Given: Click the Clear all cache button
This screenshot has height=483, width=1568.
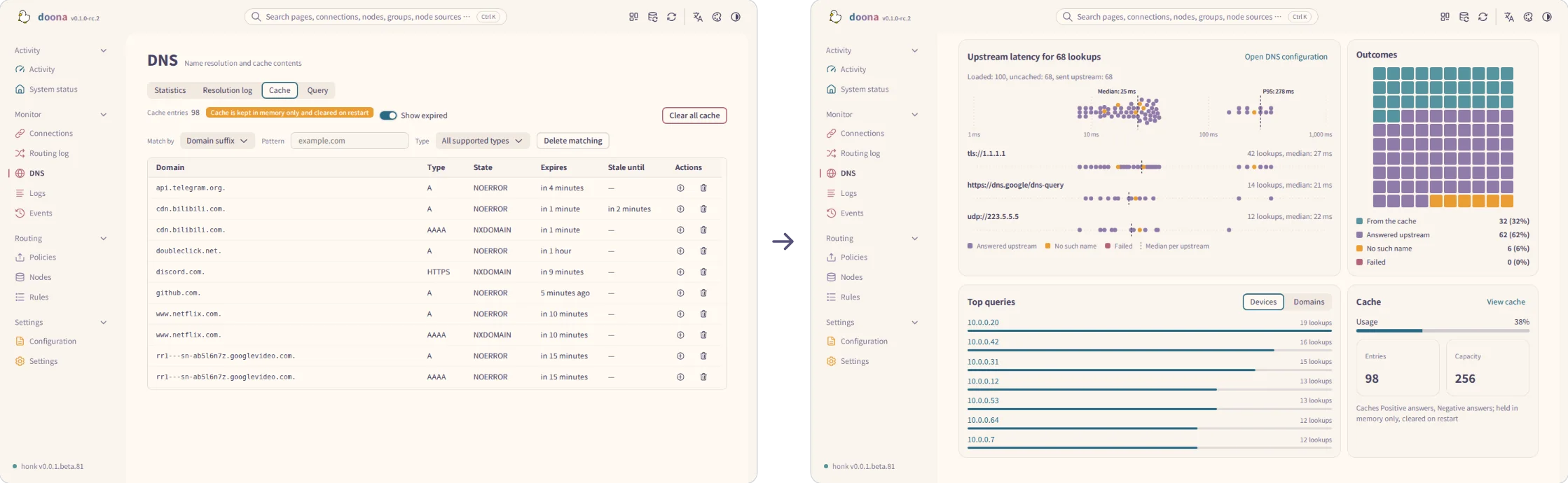Looking at the screenshot, I should (694, 115).
